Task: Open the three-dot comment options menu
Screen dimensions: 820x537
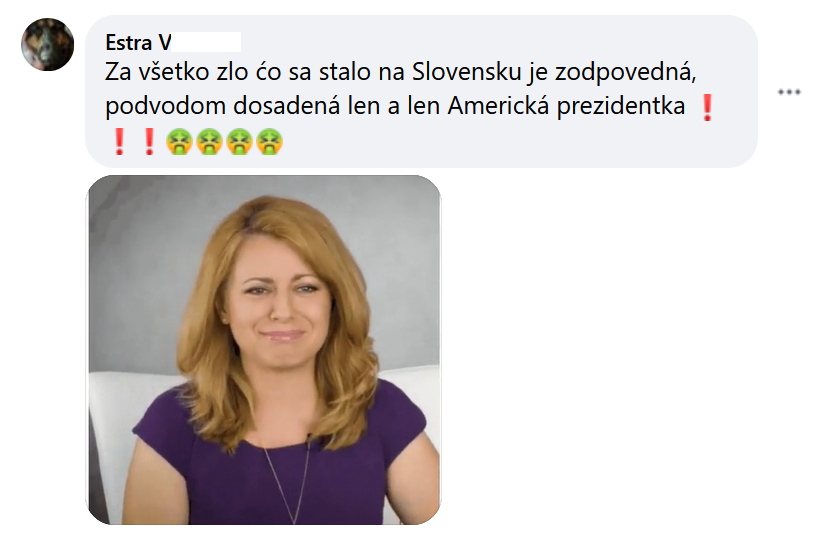Action: point(789,92)
